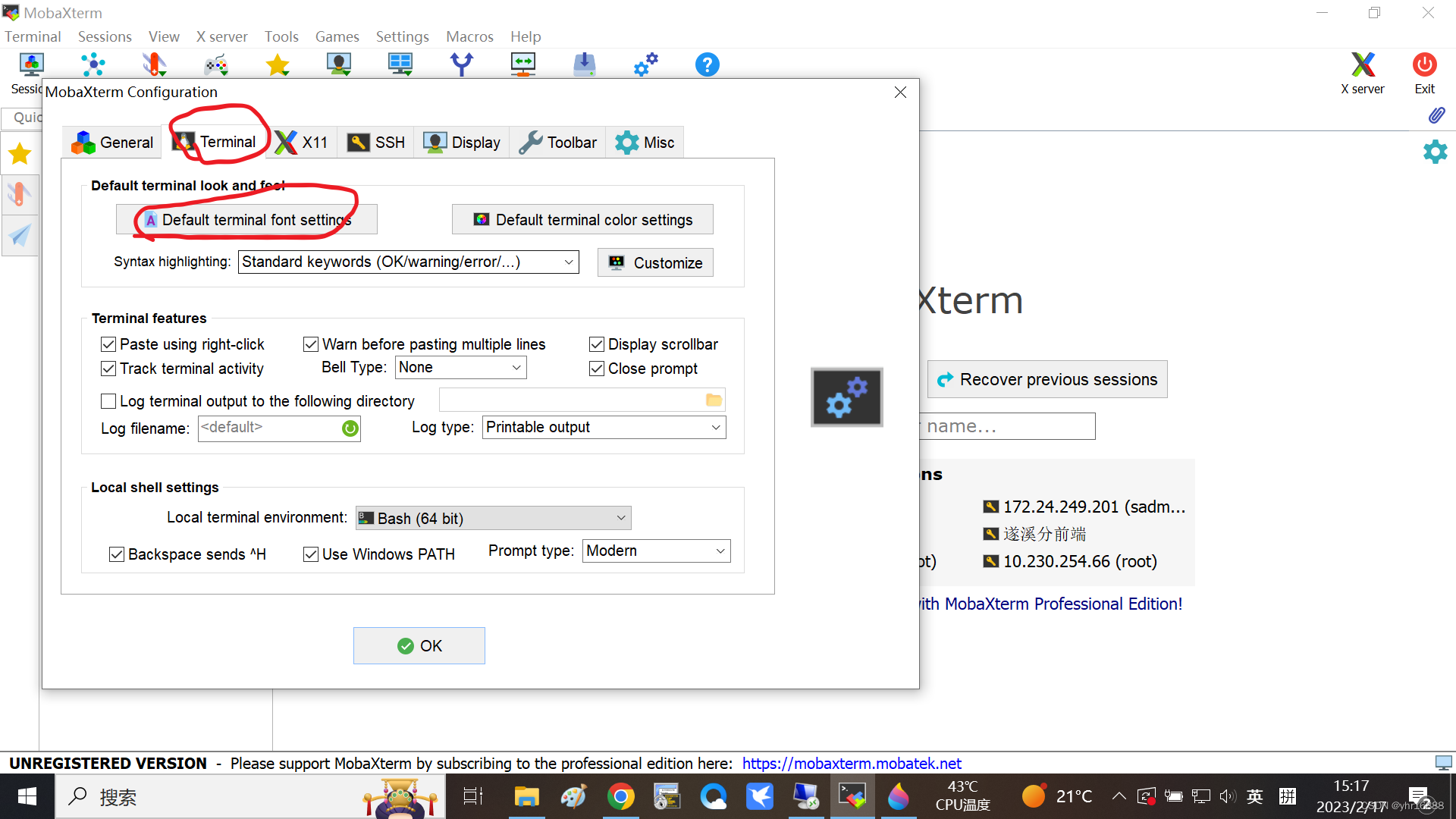
Task: Switch to the Misc tab
Action: (645, 143)
